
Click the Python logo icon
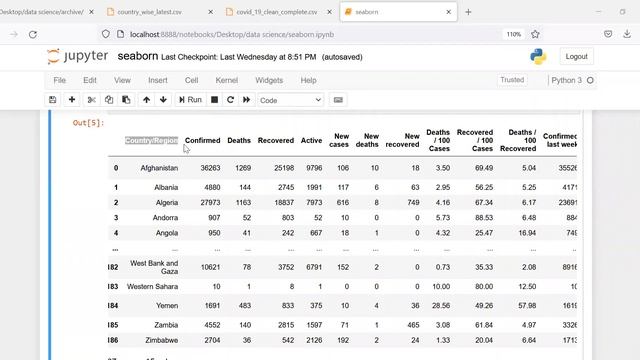(x=538, y=56)
